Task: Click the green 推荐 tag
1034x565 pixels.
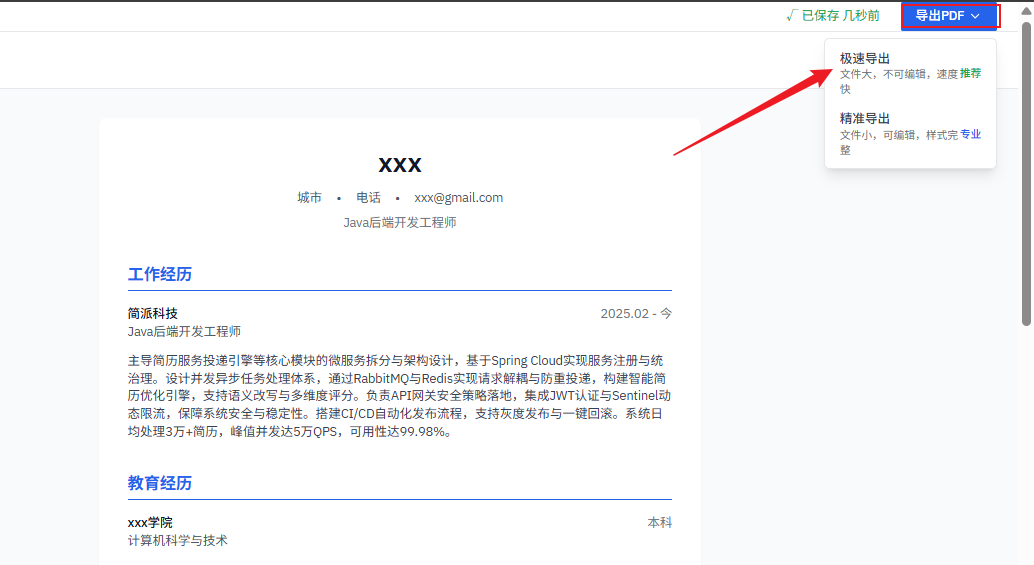Action: (970, 74)
